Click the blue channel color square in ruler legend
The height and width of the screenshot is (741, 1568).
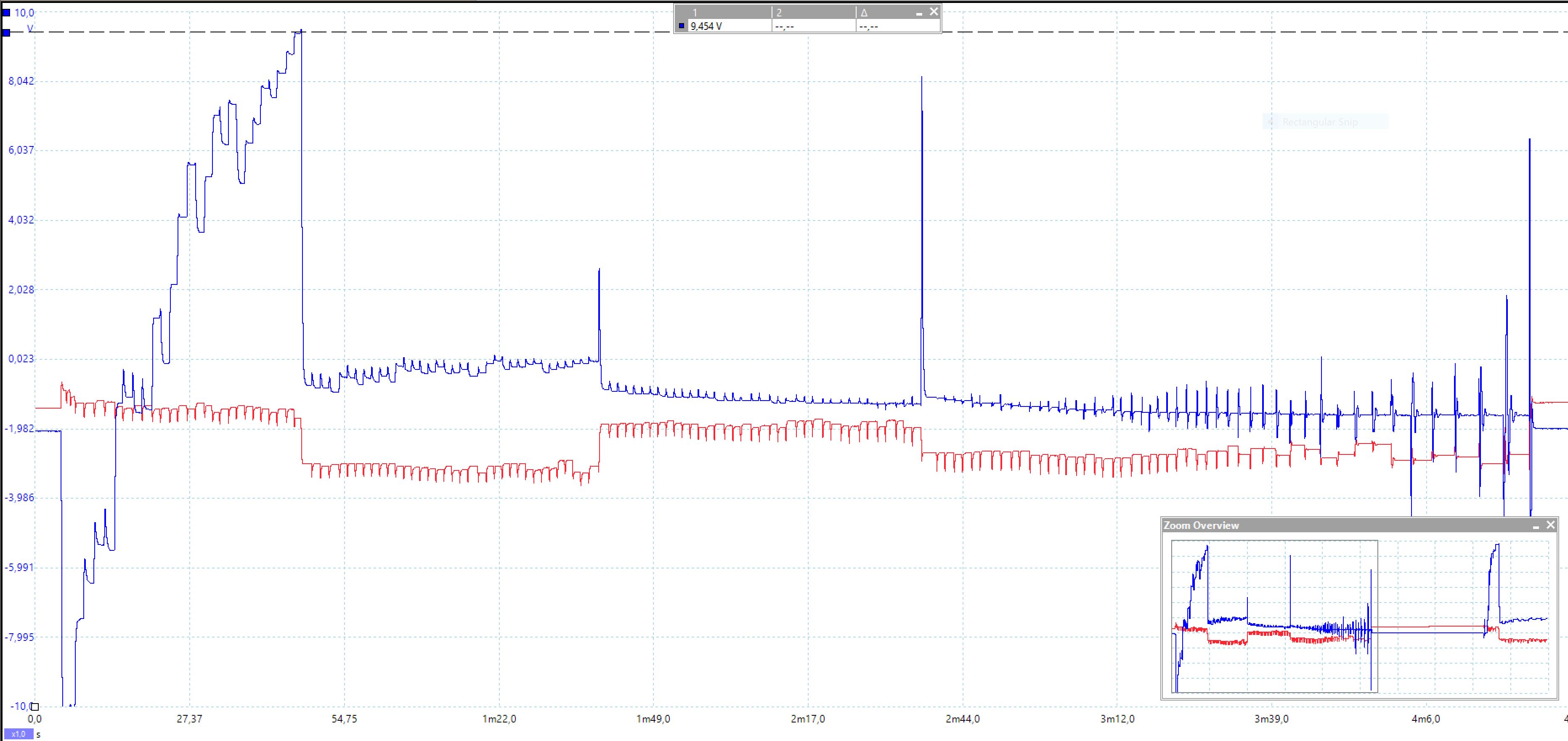(682, 26)
